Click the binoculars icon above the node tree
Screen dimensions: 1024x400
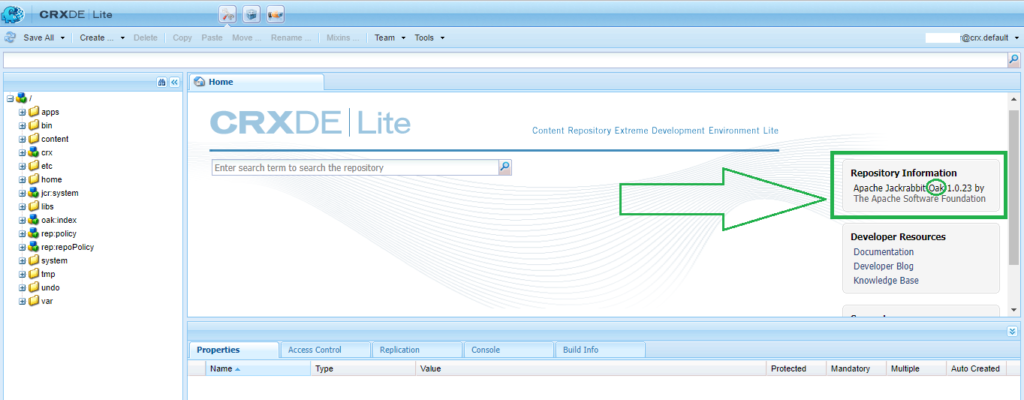[x=162, y=82]
